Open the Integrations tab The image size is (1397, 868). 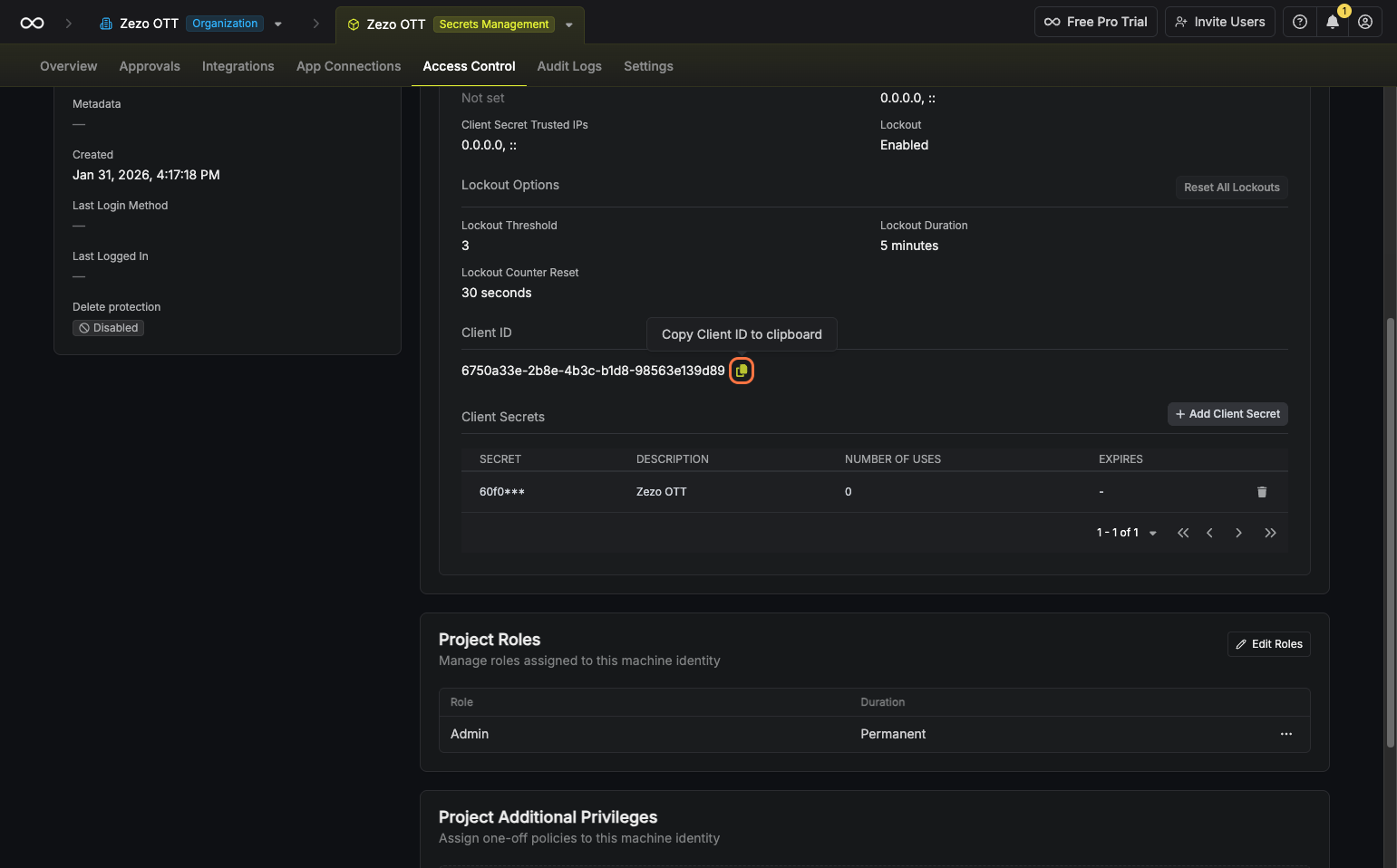238,66
